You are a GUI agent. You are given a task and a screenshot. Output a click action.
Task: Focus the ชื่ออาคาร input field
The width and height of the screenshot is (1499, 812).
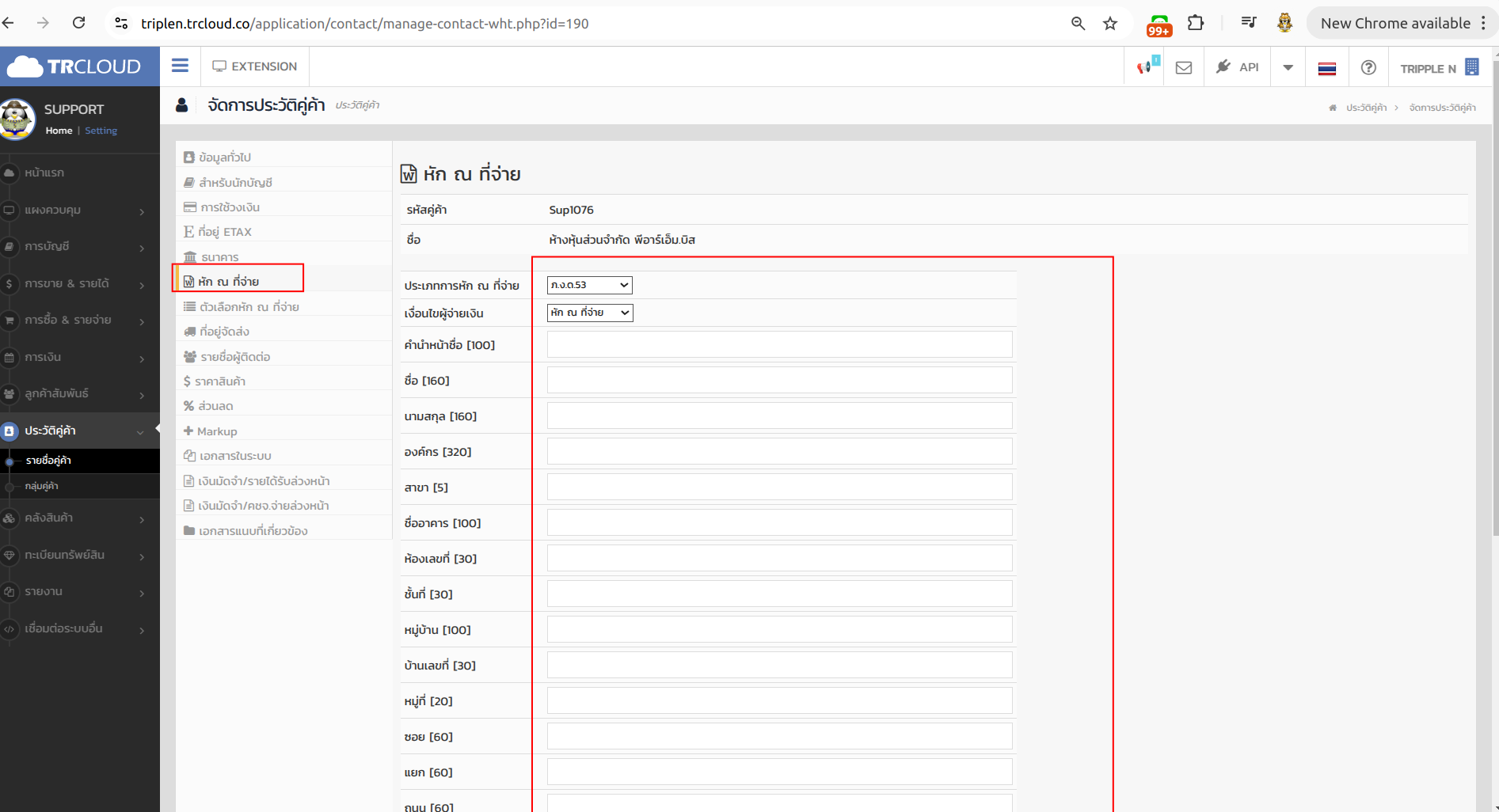[x=779, y=522]
